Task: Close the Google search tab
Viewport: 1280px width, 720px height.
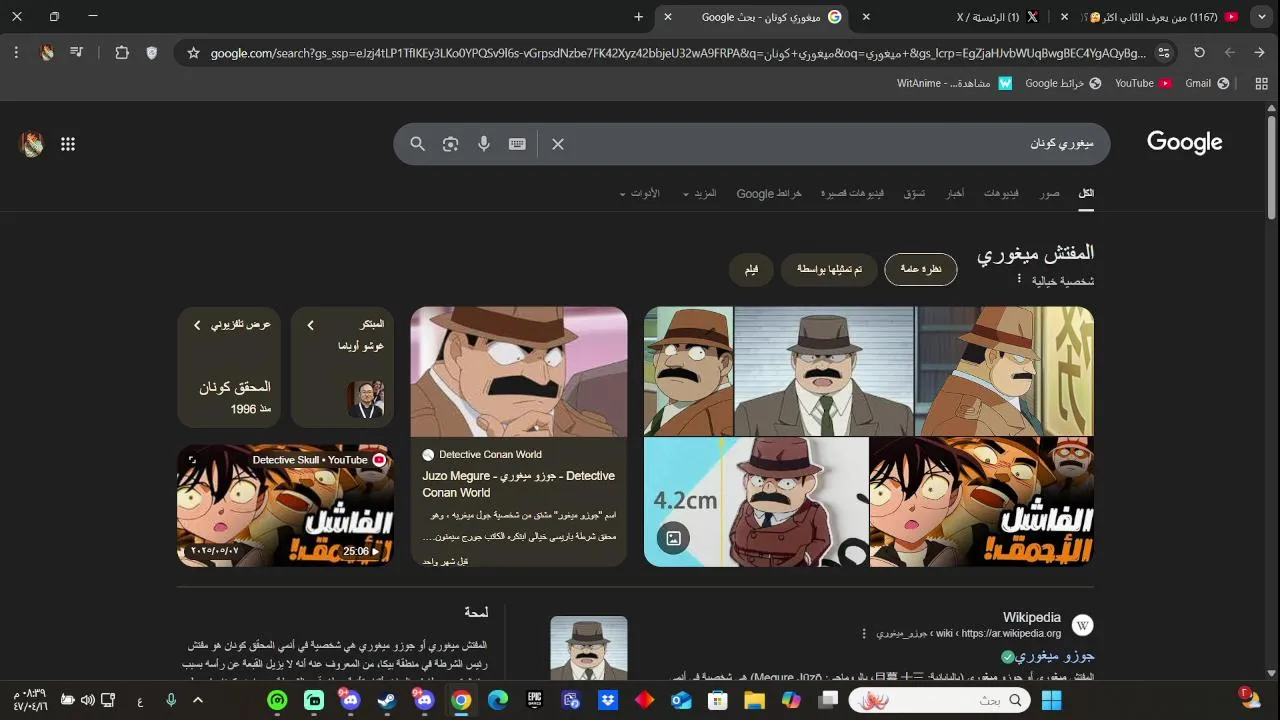Action: pyautogui.click(x=667, y=17)
